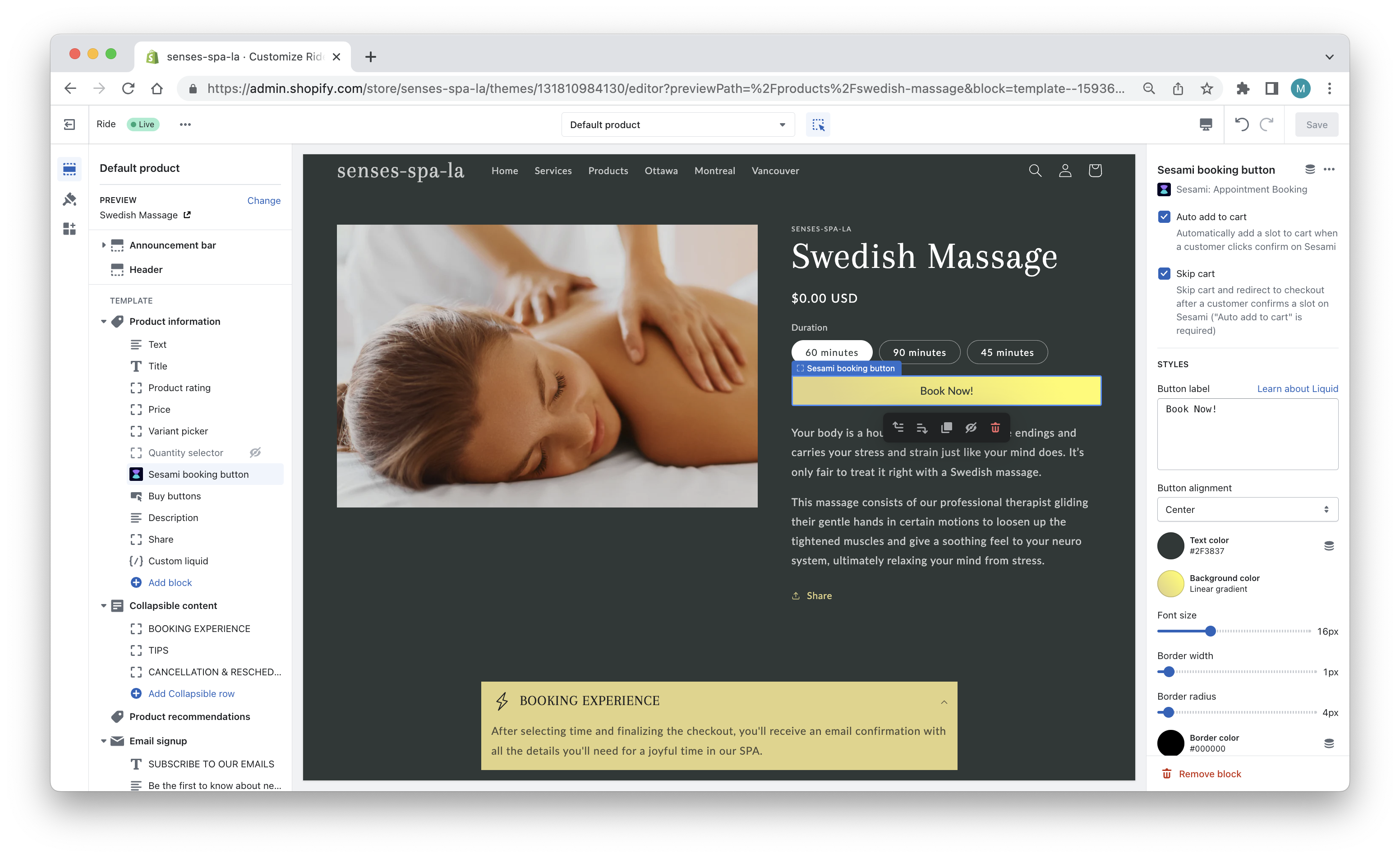The height and width of the screenshot is (858, 1400).
Task: Adjust the Font size slider
Action: 1210,631
